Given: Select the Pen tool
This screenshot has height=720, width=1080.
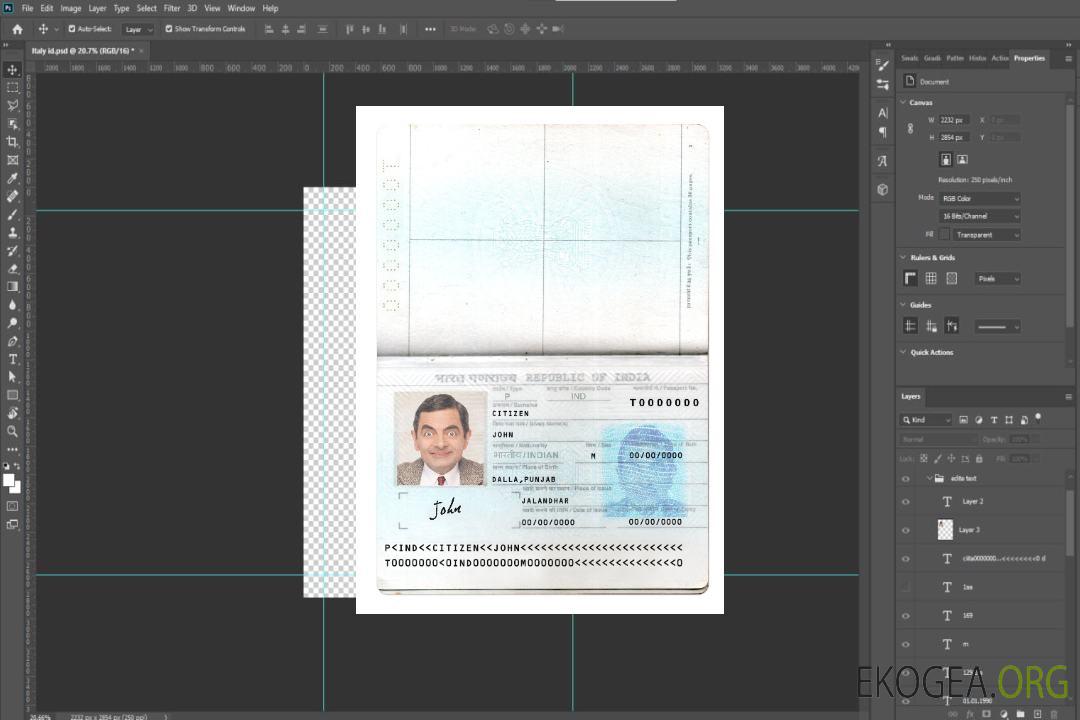Looking at the screenshot, I should coord(12,341).
